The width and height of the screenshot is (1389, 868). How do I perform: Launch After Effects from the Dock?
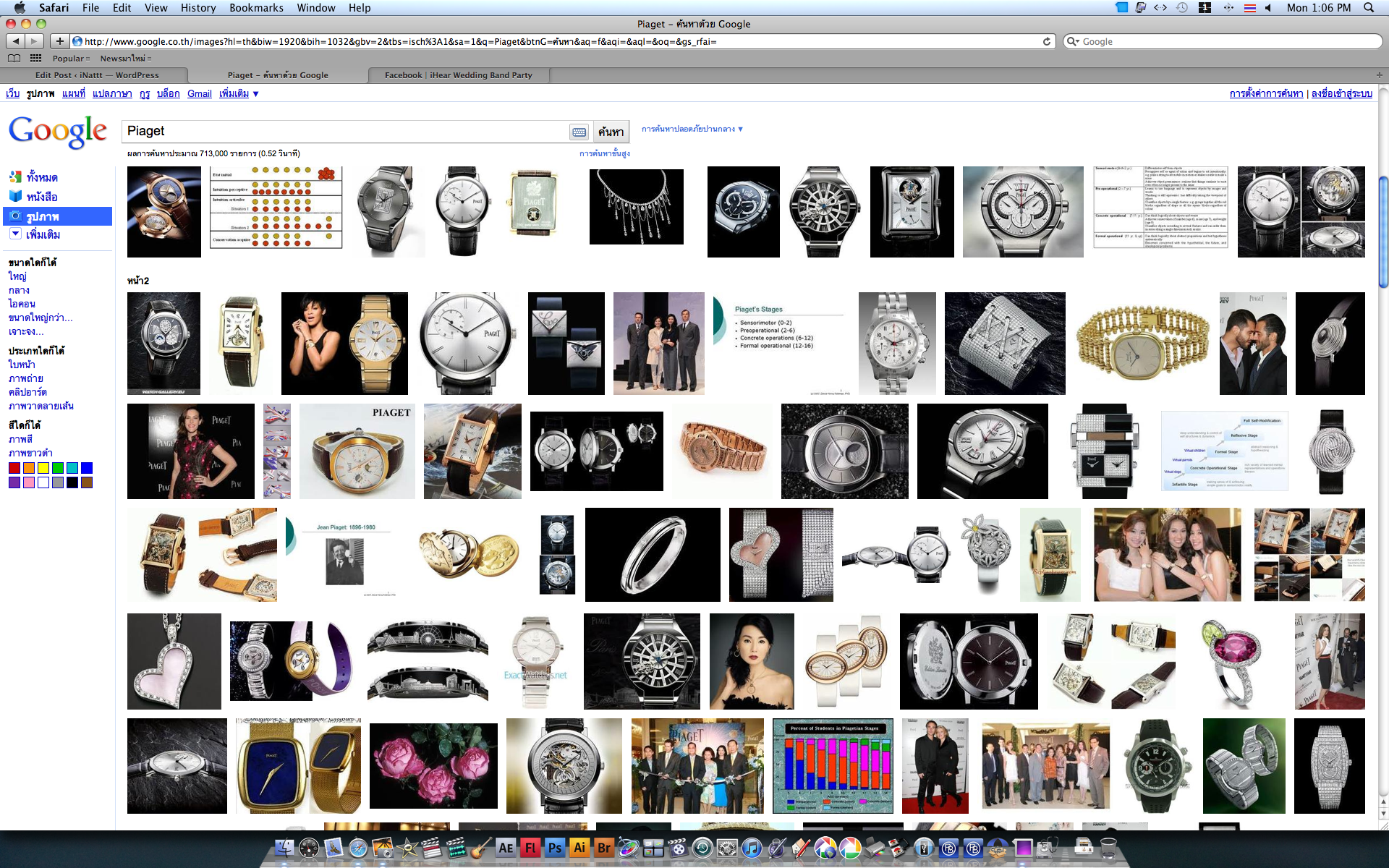click(506, 848)
